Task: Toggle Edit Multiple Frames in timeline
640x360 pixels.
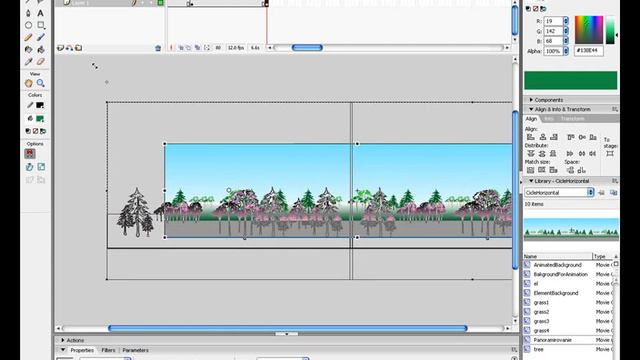Action: [x=198, y=48]
